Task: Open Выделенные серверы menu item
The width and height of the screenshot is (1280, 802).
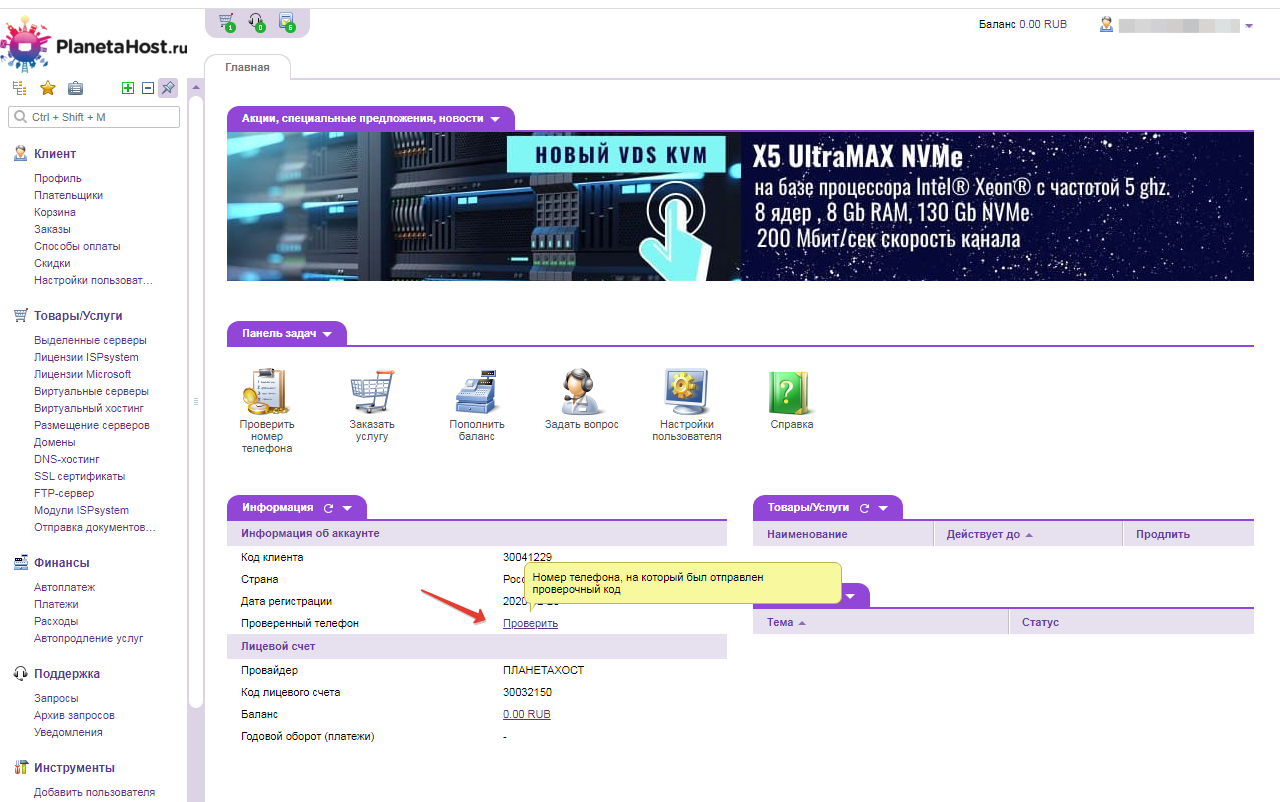Action: [x=90, y=340]
